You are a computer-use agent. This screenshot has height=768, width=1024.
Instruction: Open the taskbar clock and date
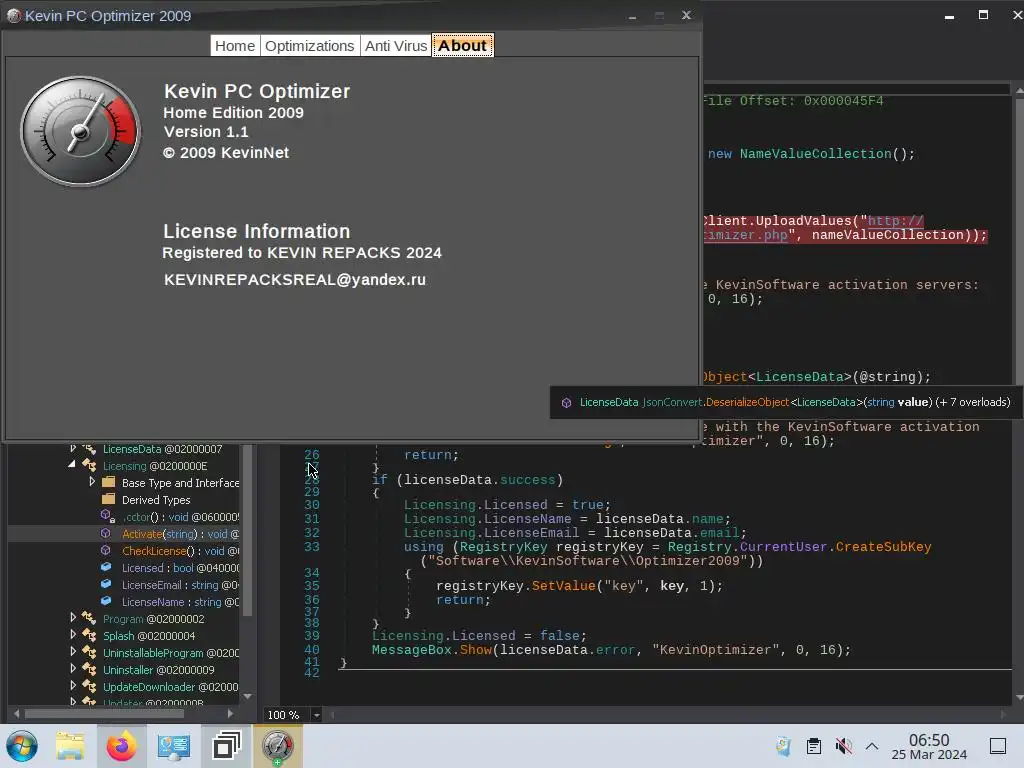coord(929,747)
